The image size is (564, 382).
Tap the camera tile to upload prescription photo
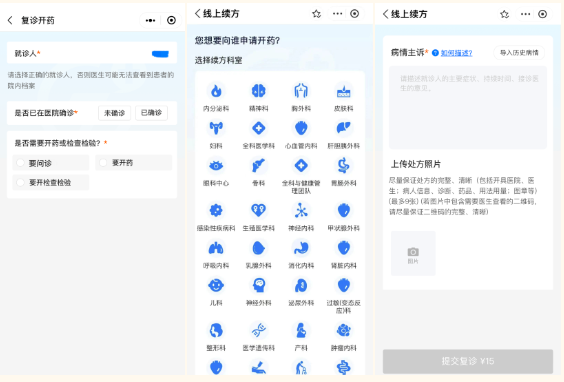(x=413, y=253)
